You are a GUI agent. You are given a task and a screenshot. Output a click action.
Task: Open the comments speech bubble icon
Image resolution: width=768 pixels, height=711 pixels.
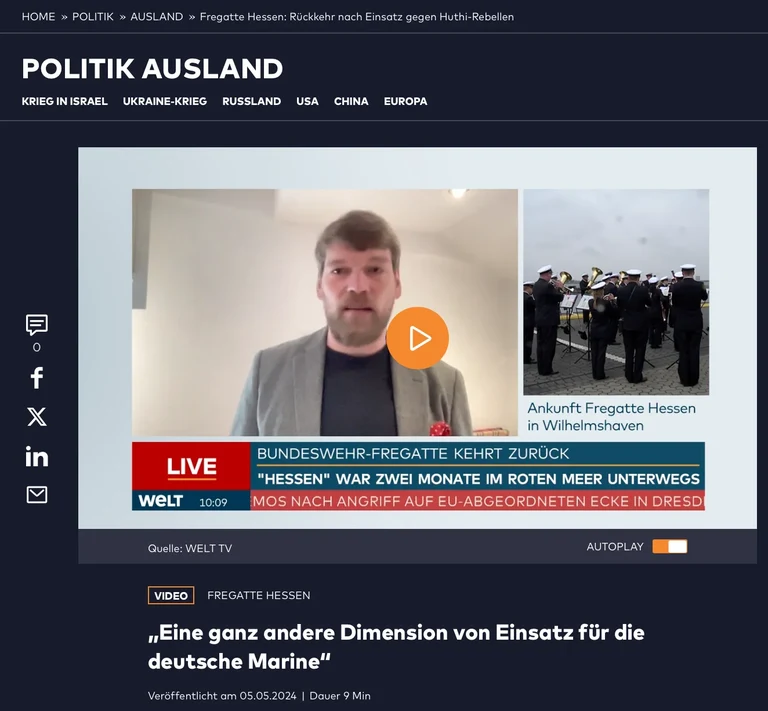[37, 325]
